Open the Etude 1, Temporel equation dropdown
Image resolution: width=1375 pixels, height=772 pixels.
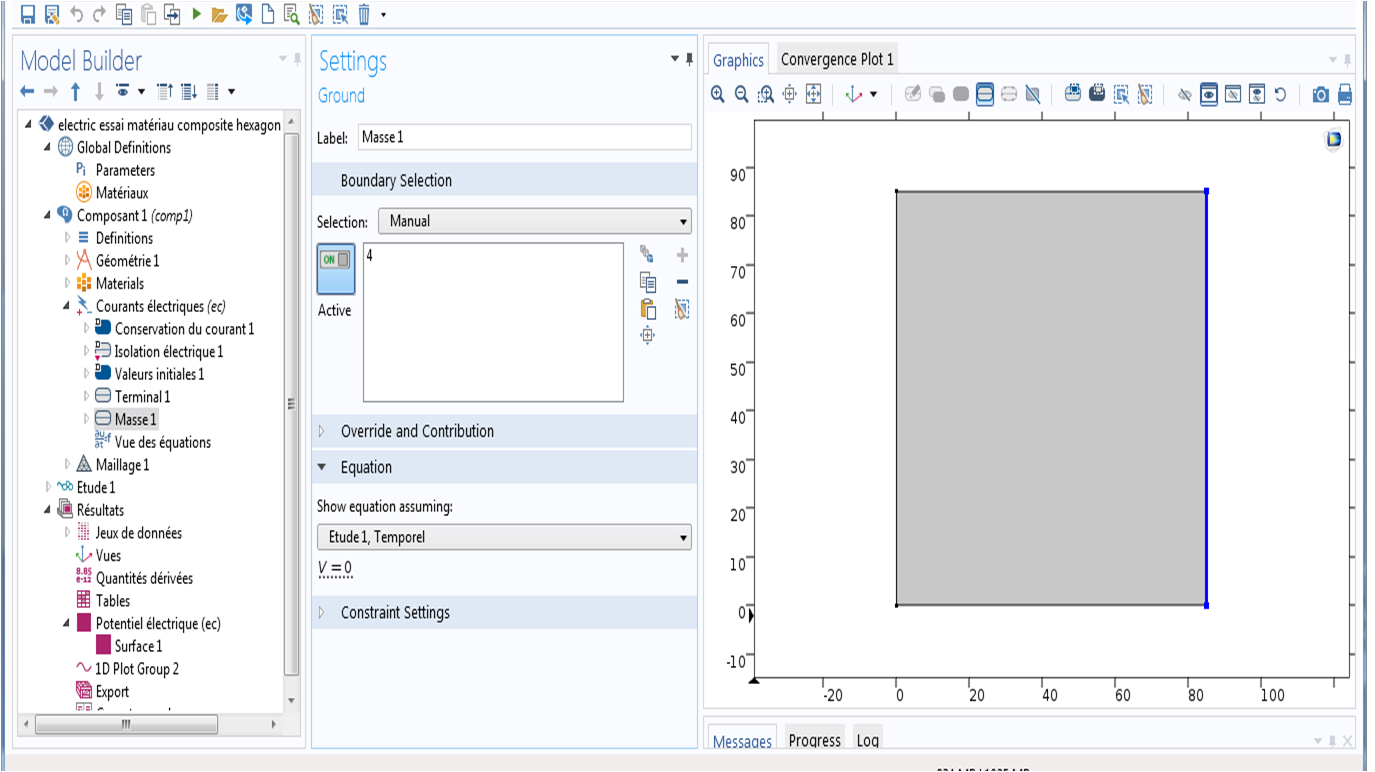[504, 537]
